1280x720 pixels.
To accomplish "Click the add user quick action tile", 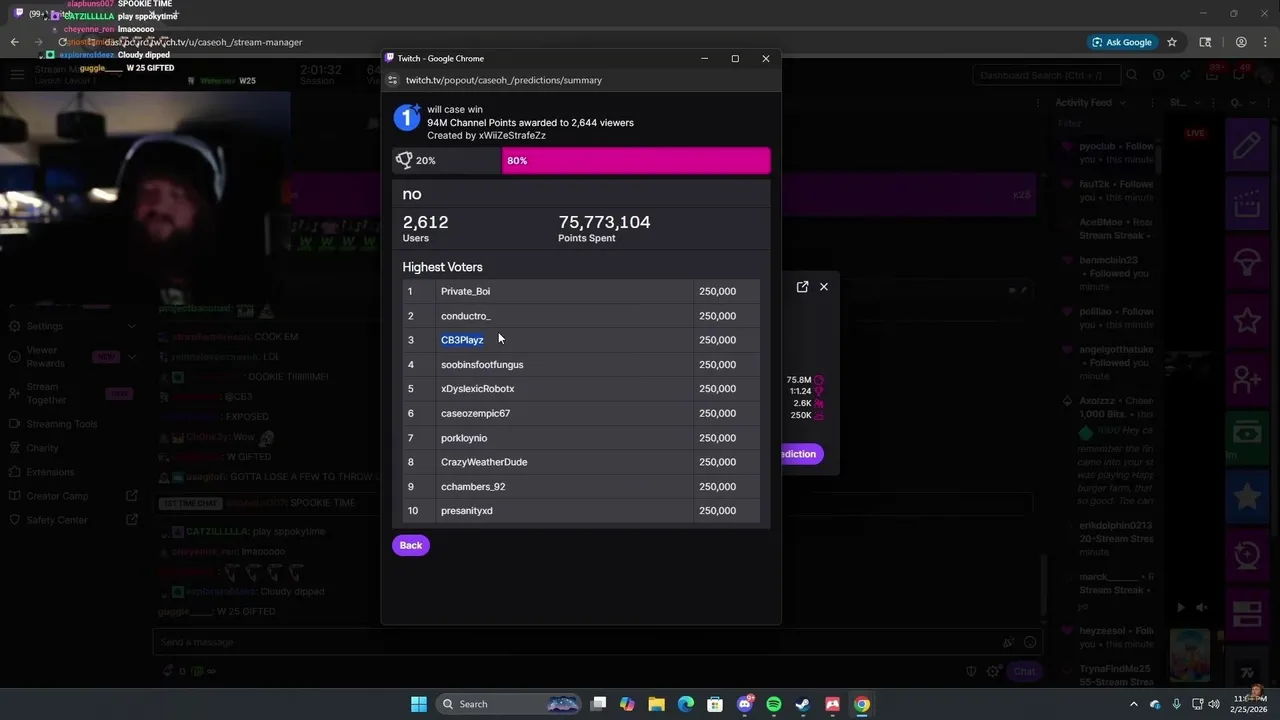I will [1247, 379].
